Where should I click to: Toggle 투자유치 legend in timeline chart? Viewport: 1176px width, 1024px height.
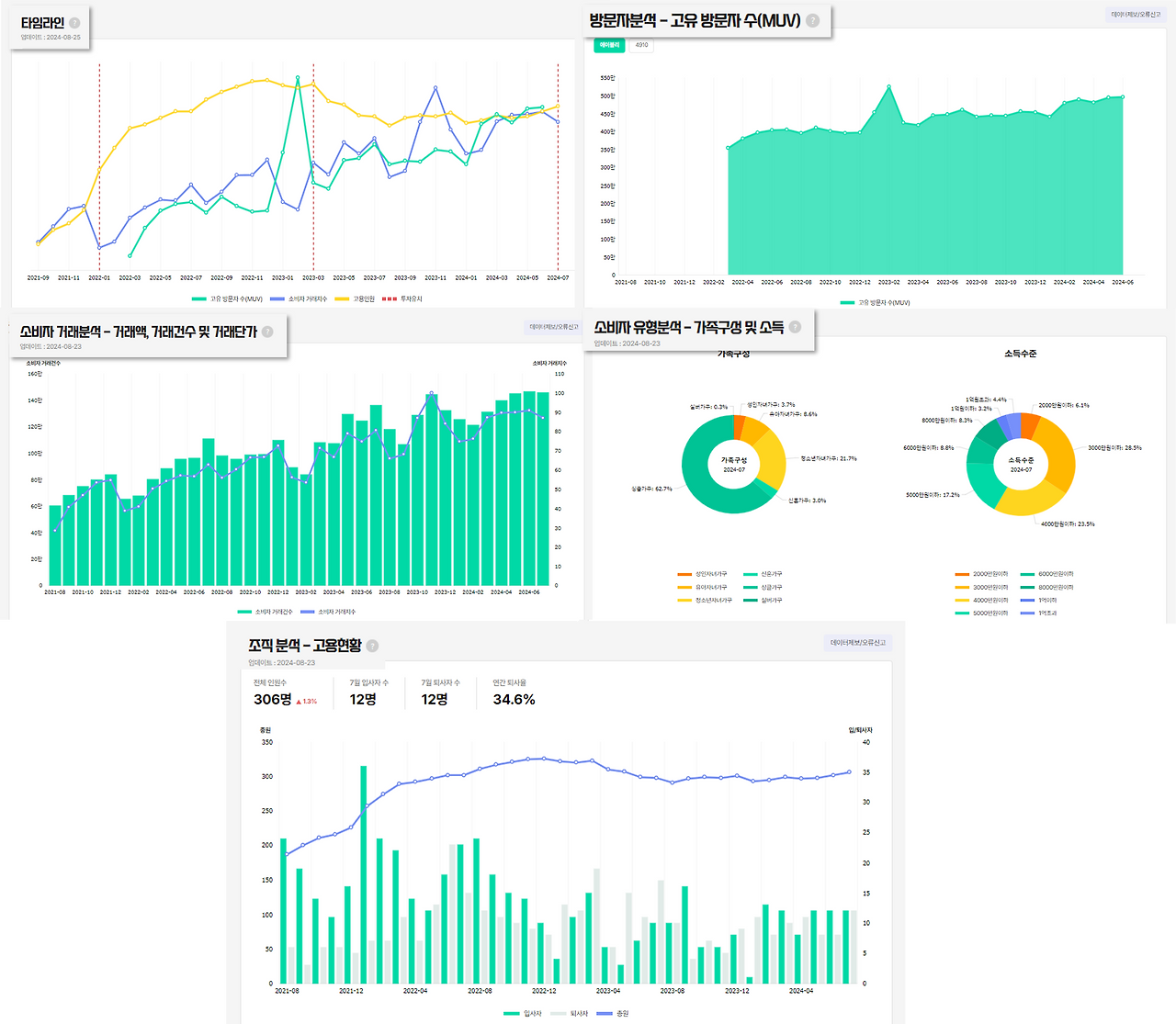point(402,298)
